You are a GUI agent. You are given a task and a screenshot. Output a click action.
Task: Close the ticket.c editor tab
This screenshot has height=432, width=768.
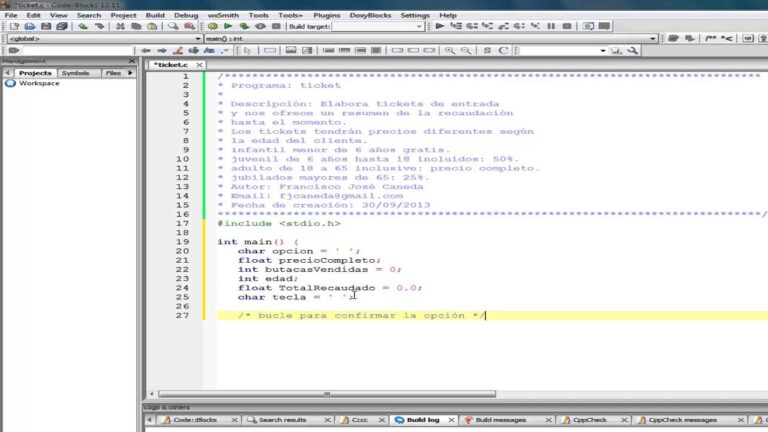pyautogui.click(x=199, y=65)
